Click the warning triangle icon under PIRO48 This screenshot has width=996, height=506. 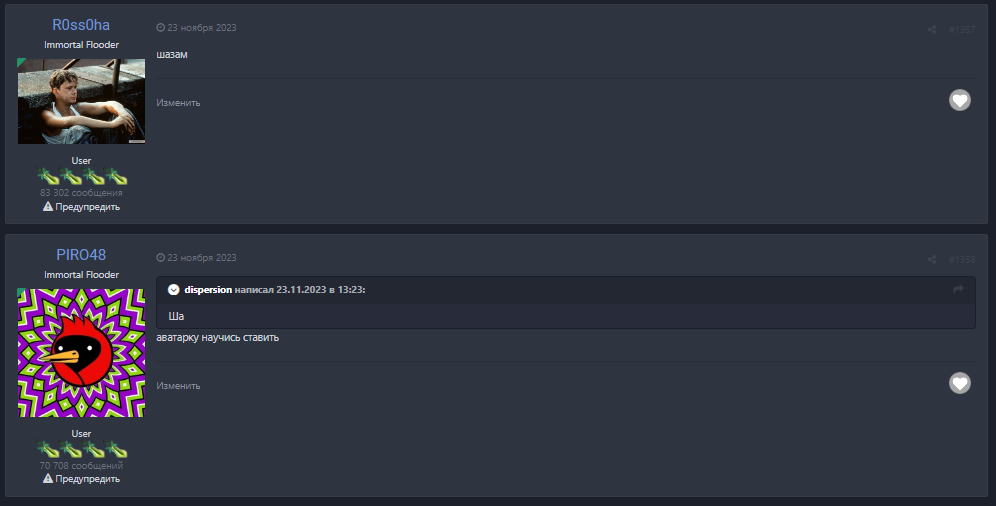(x=48, y=479)
